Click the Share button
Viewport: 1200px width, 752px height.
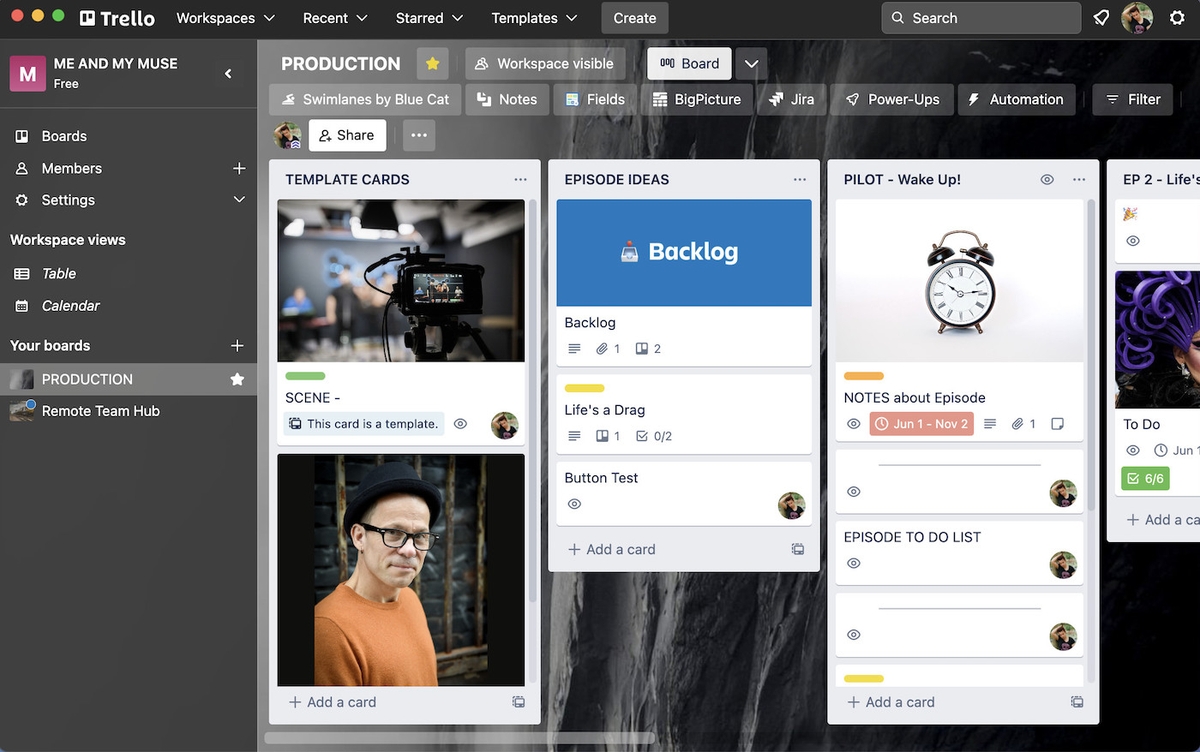(347, 135)
